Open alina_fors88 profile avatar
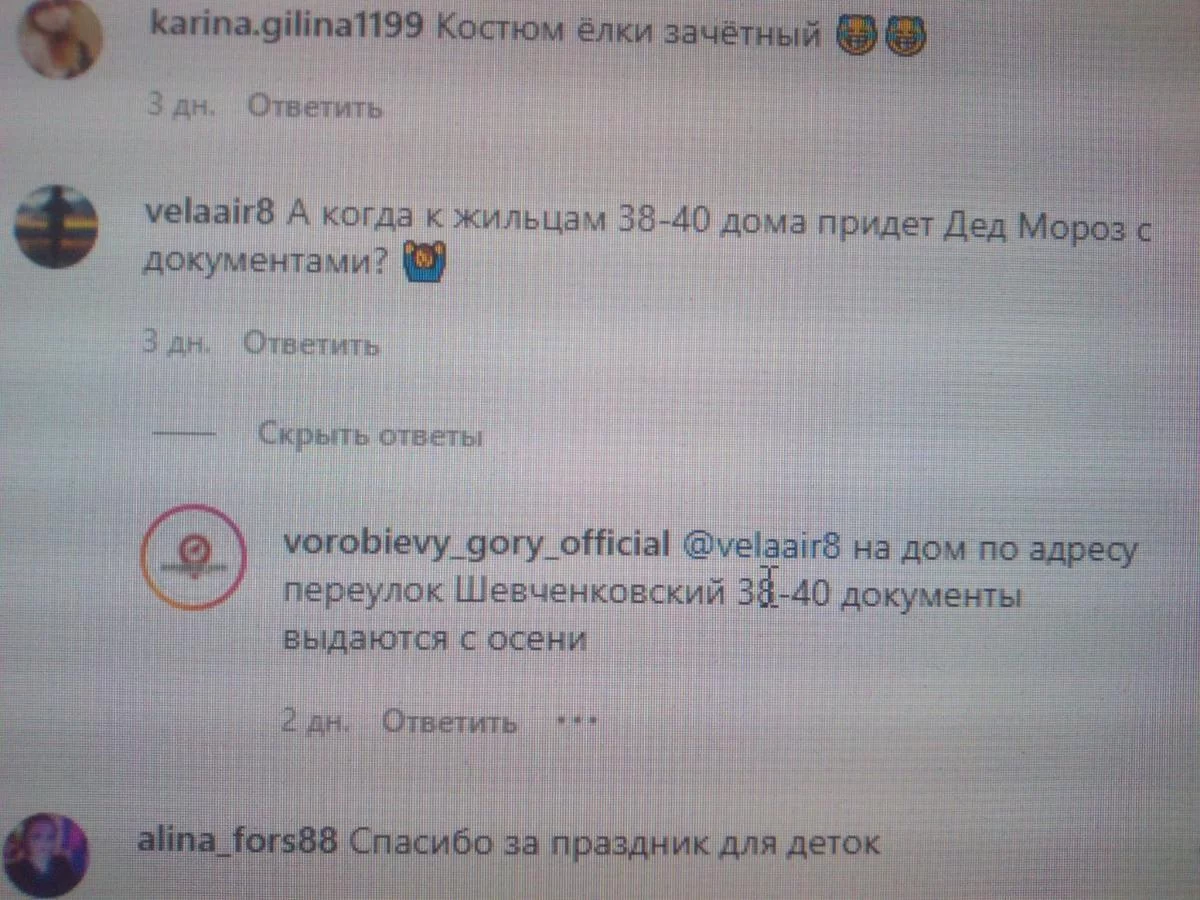The width and height of the screenshot is (1200, 900). pyautogui.click(x=50, y=855)
